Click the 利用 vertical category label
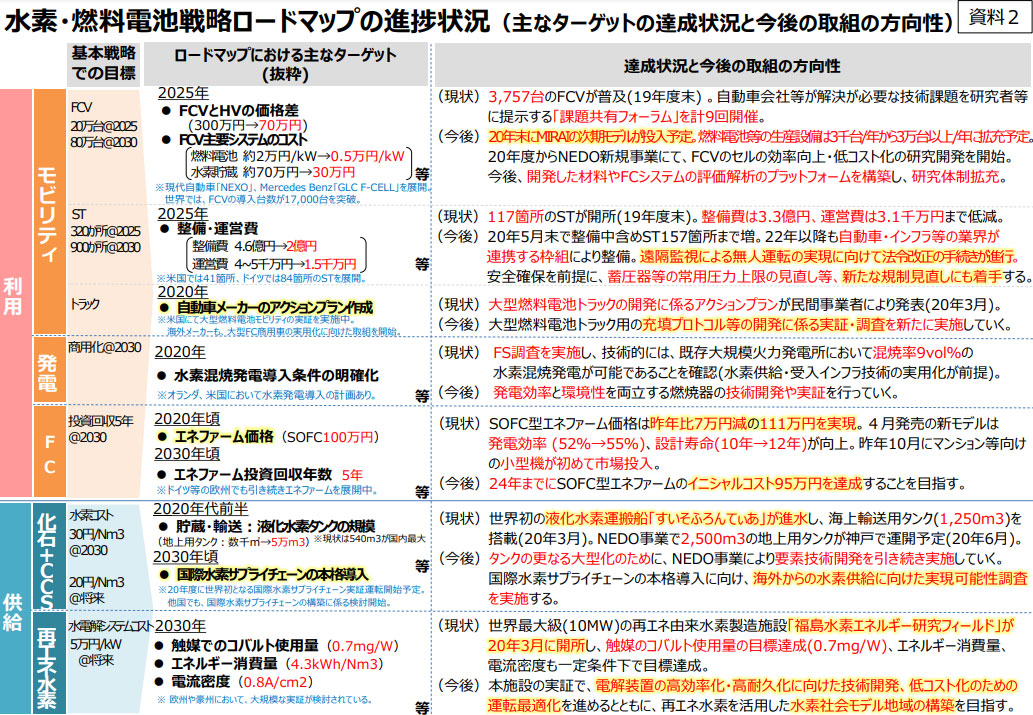 pyautogui.click(x=14, y=295)
